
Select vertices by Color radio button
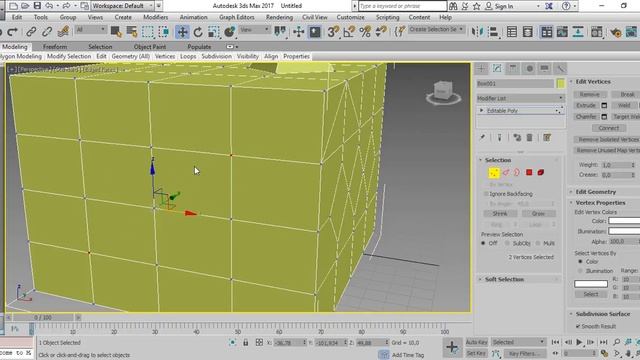pos(580,262)
